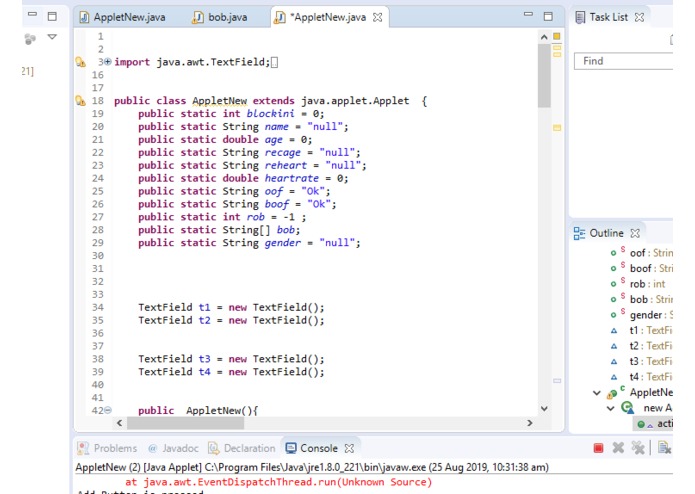Viewport: 695px width, 494px height.
Task: Collapse the AppletNew constructor at line 42
Action: pos(108,410)
